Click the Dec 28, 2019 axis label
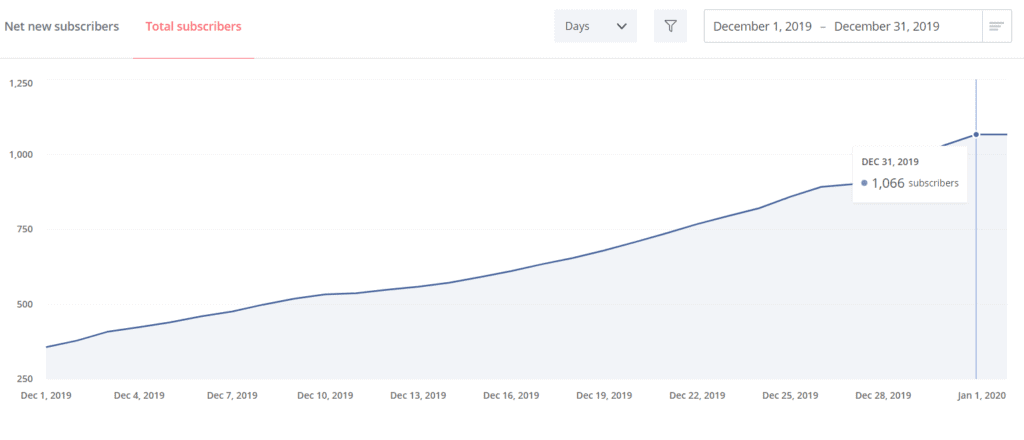Image resolution: width=1024 pixels, height=440 pixels. (x=883, y=396)
